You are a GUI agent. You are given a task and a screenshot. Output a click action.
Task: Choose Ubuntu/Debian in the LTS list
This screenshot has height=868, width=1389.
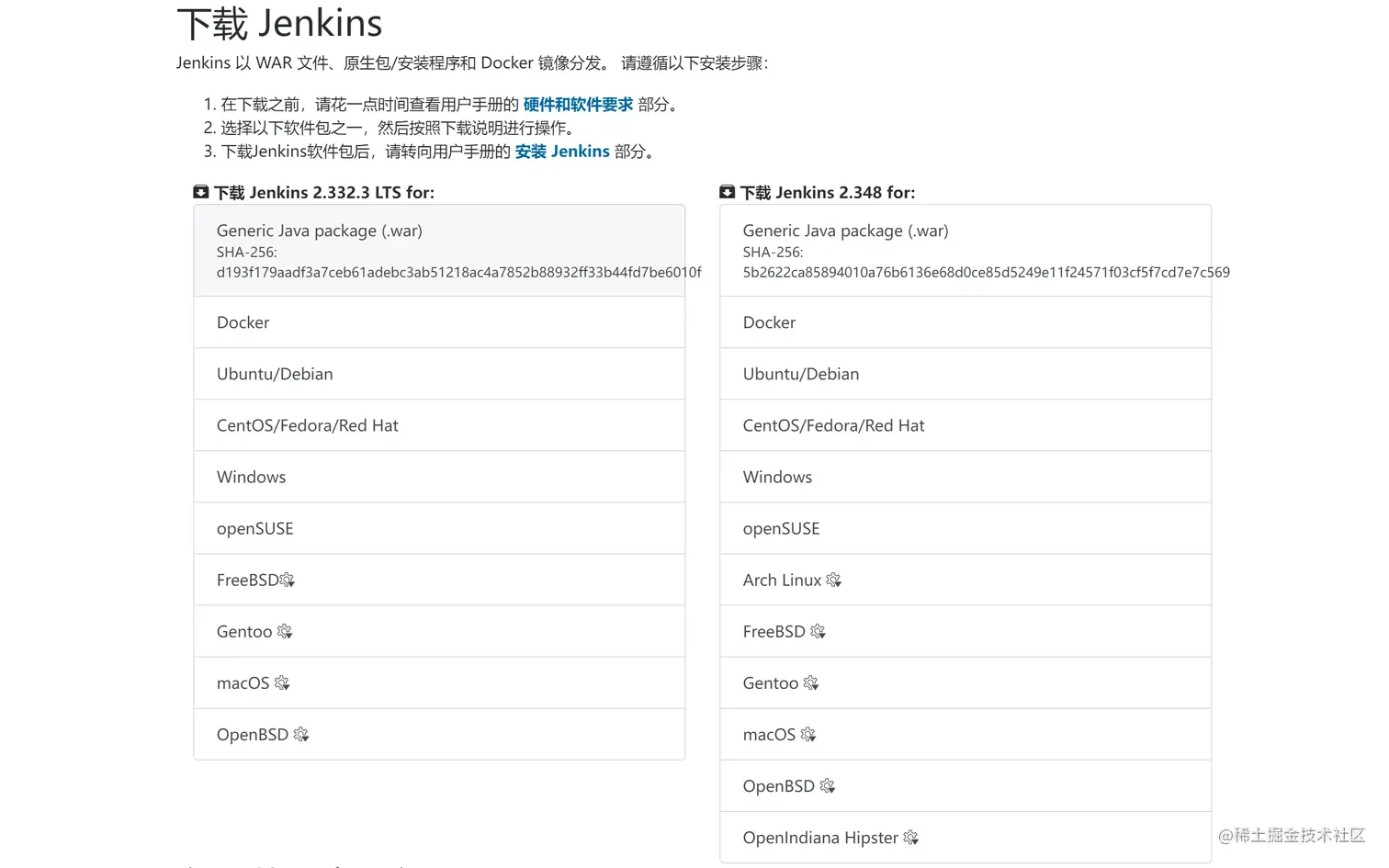tap(439, 374)
